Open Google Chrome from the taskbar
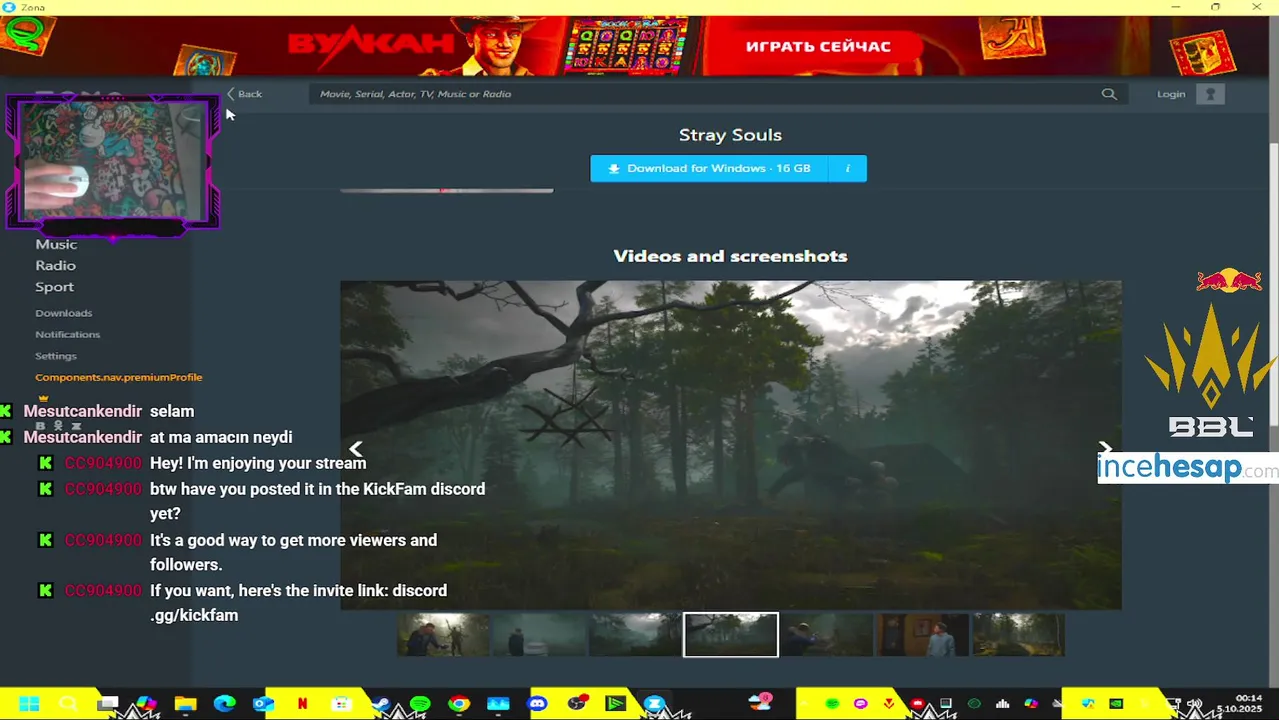 coord(459,703)
